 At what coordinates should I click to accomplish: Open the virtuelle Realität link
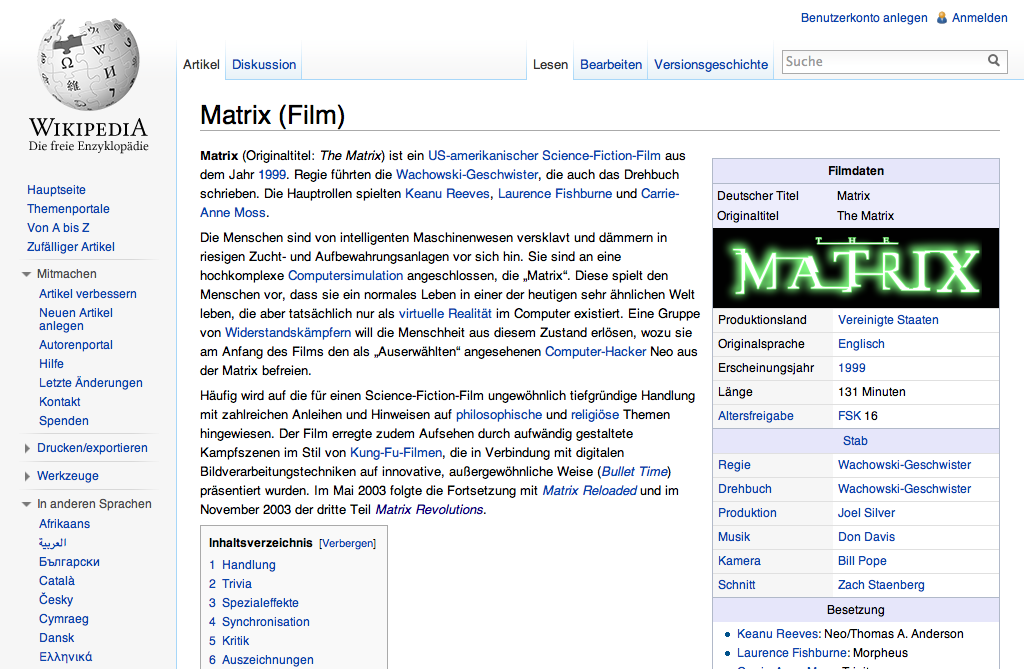point(445,314)
